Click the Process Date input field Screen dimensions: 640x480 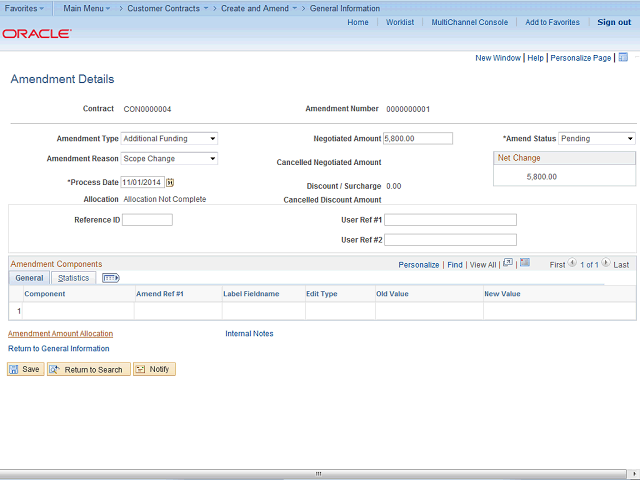coord(142,182)
